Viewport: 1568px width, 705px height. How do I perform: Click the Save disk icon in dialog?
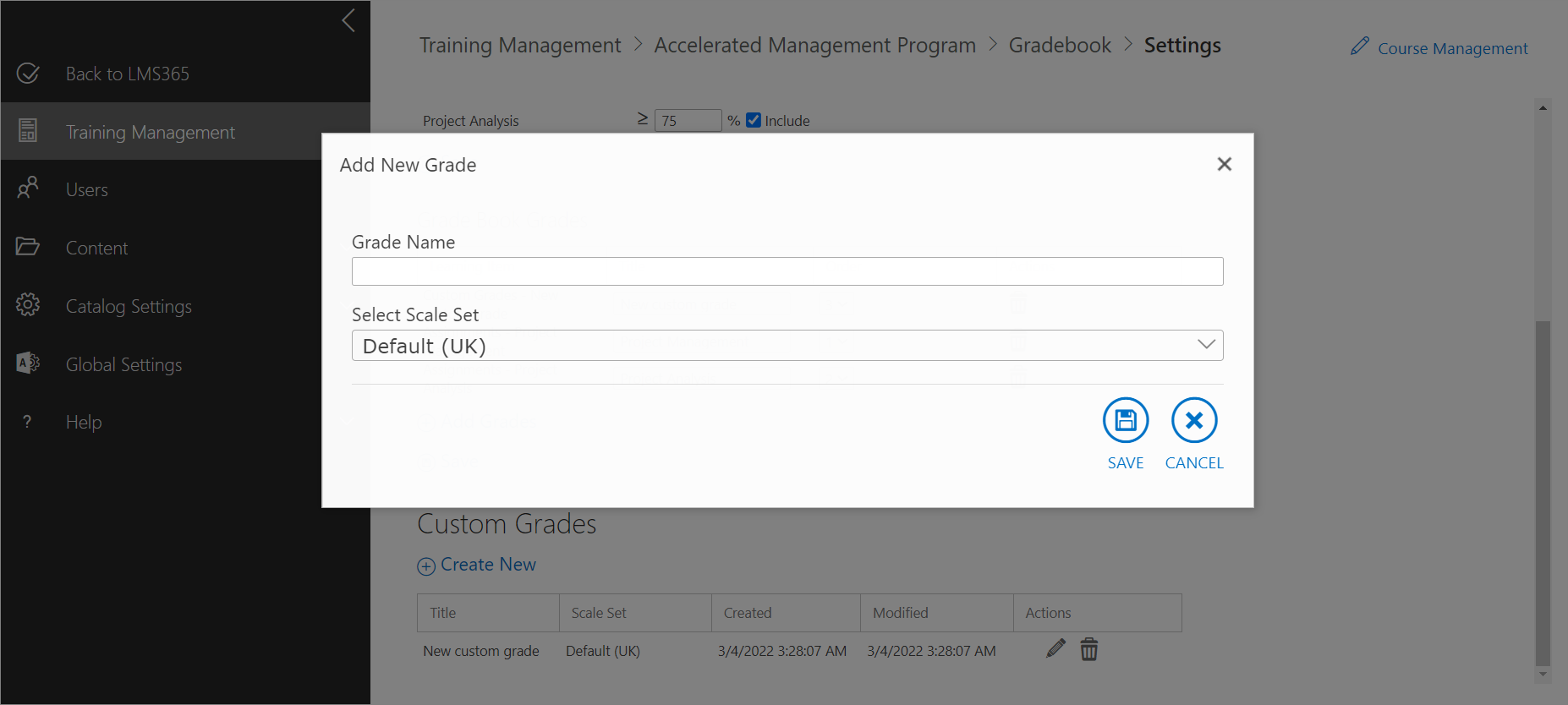(x=1125, y=420)
